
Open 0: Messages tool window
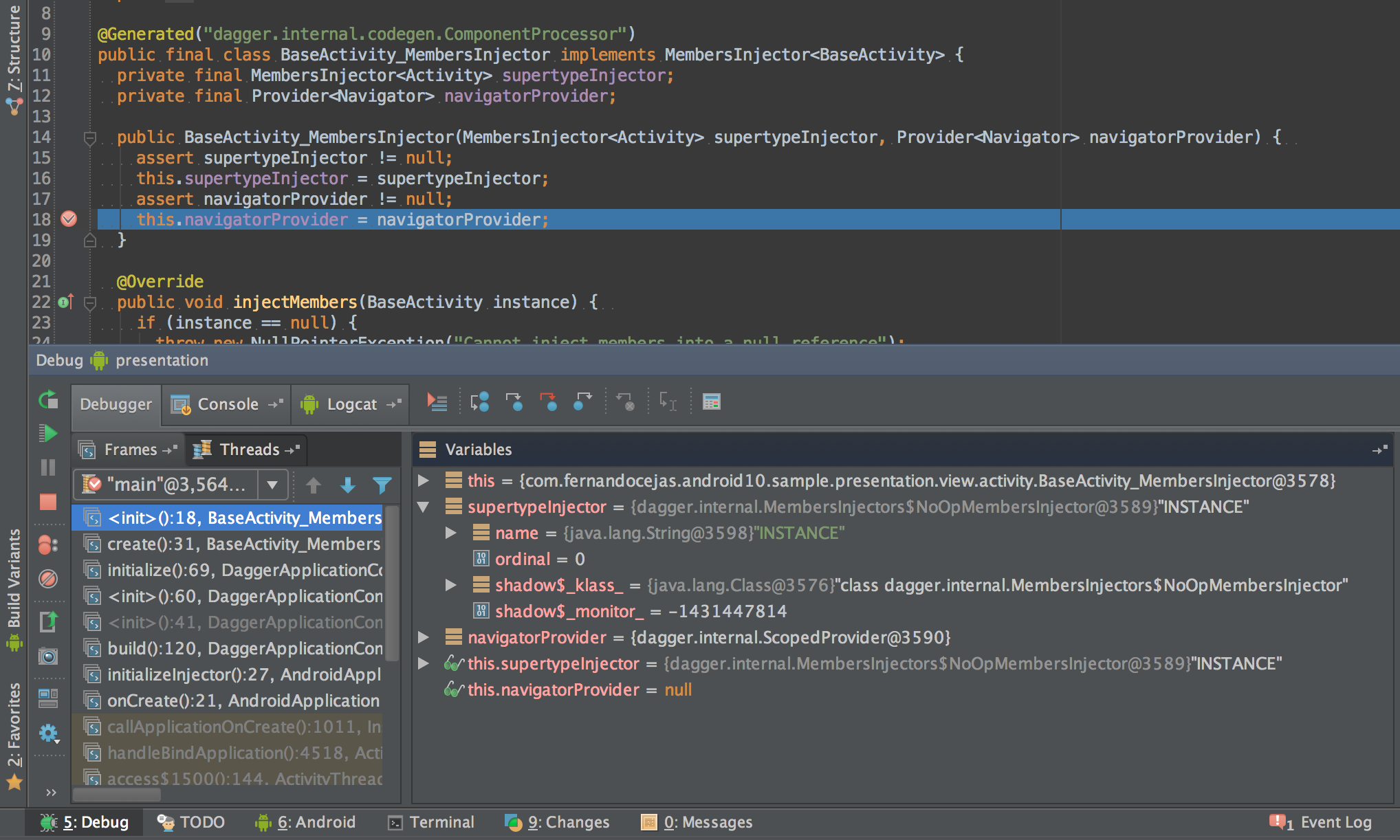click(697, 822)
